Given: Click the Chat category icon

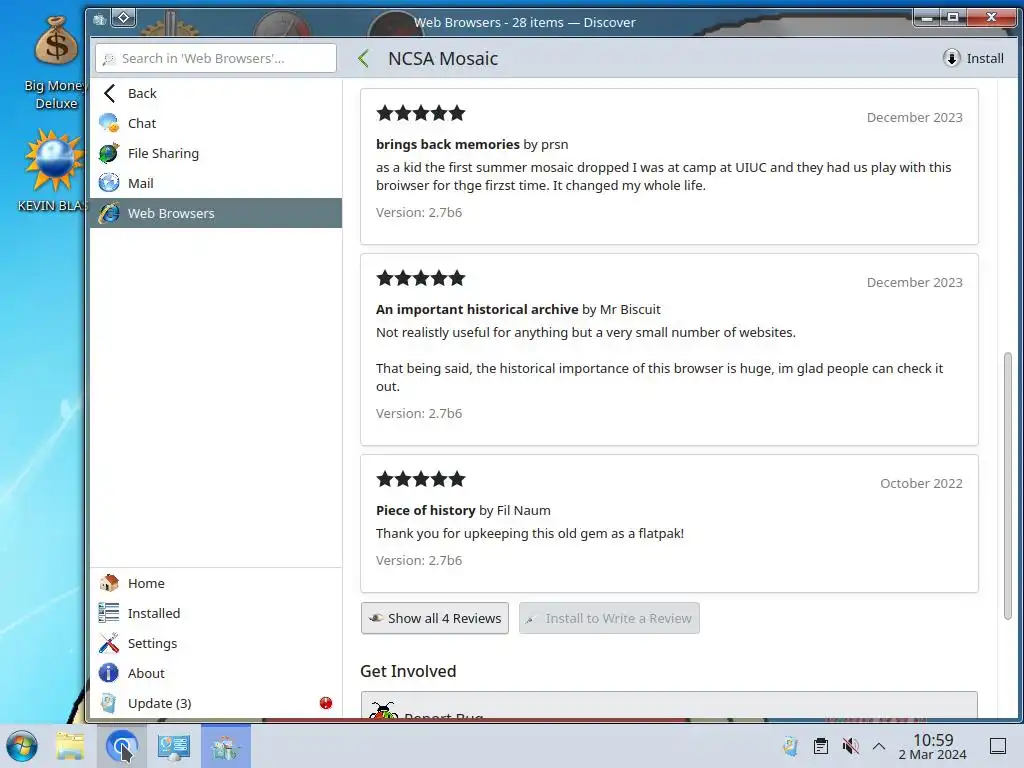Looking at the screenshot, I should (109, 123).
